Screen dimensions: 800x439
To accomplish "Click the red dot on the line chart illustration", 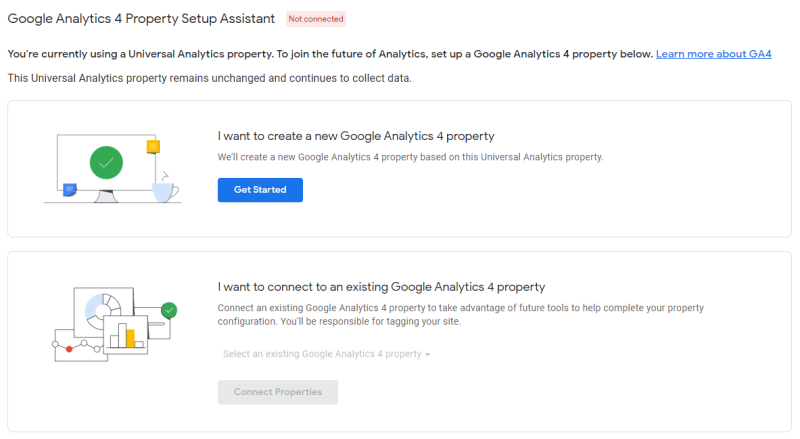I will click(69, 349).
